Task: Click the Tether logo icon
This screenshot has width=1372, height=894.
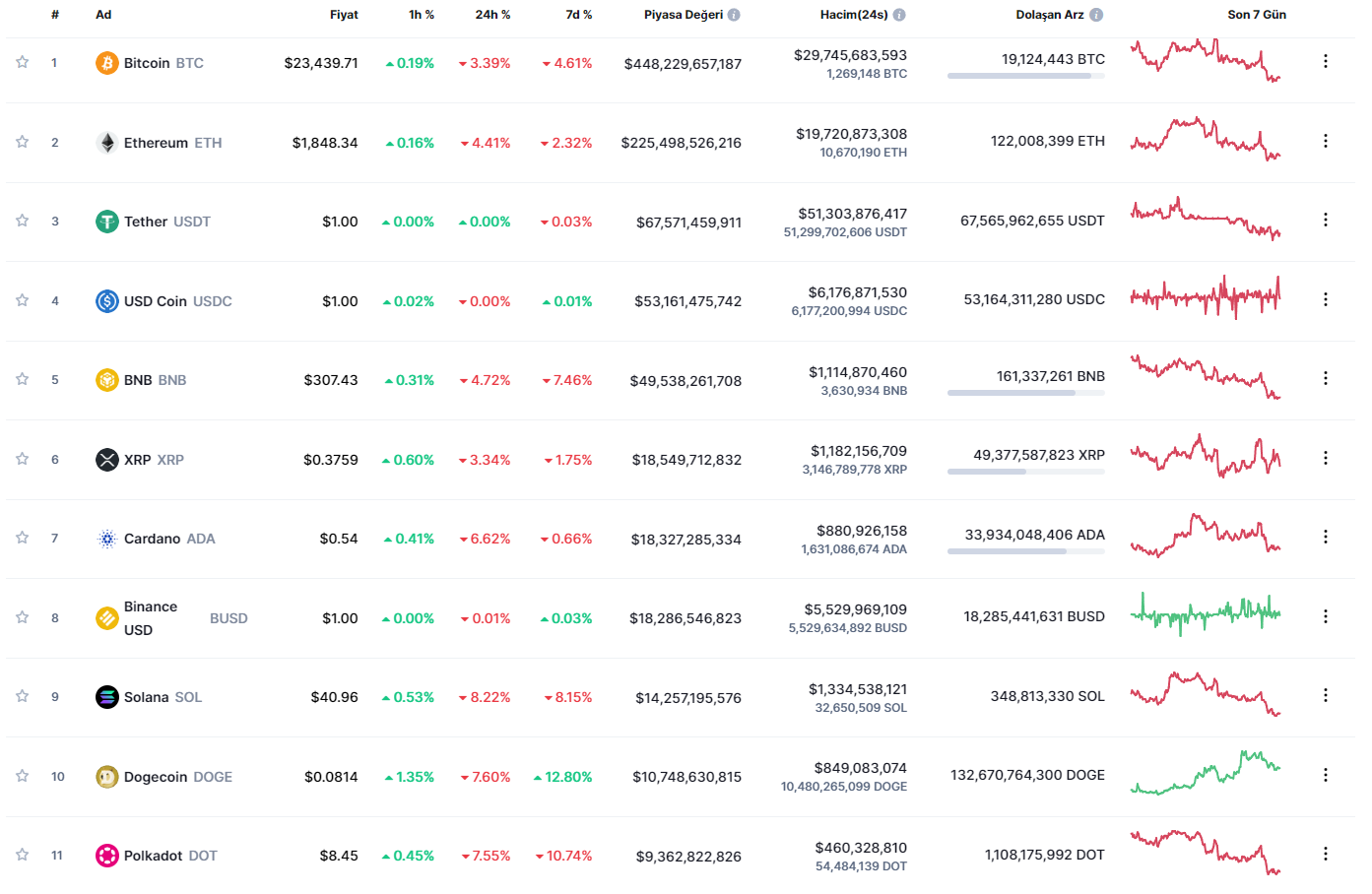Action: click(x=106, y=222)
